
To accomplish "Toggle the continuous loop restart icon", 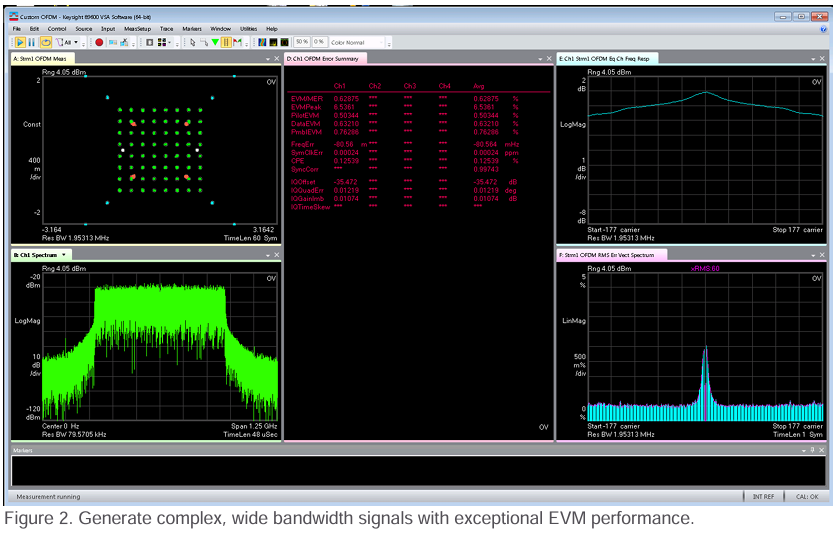I will 46,42.
